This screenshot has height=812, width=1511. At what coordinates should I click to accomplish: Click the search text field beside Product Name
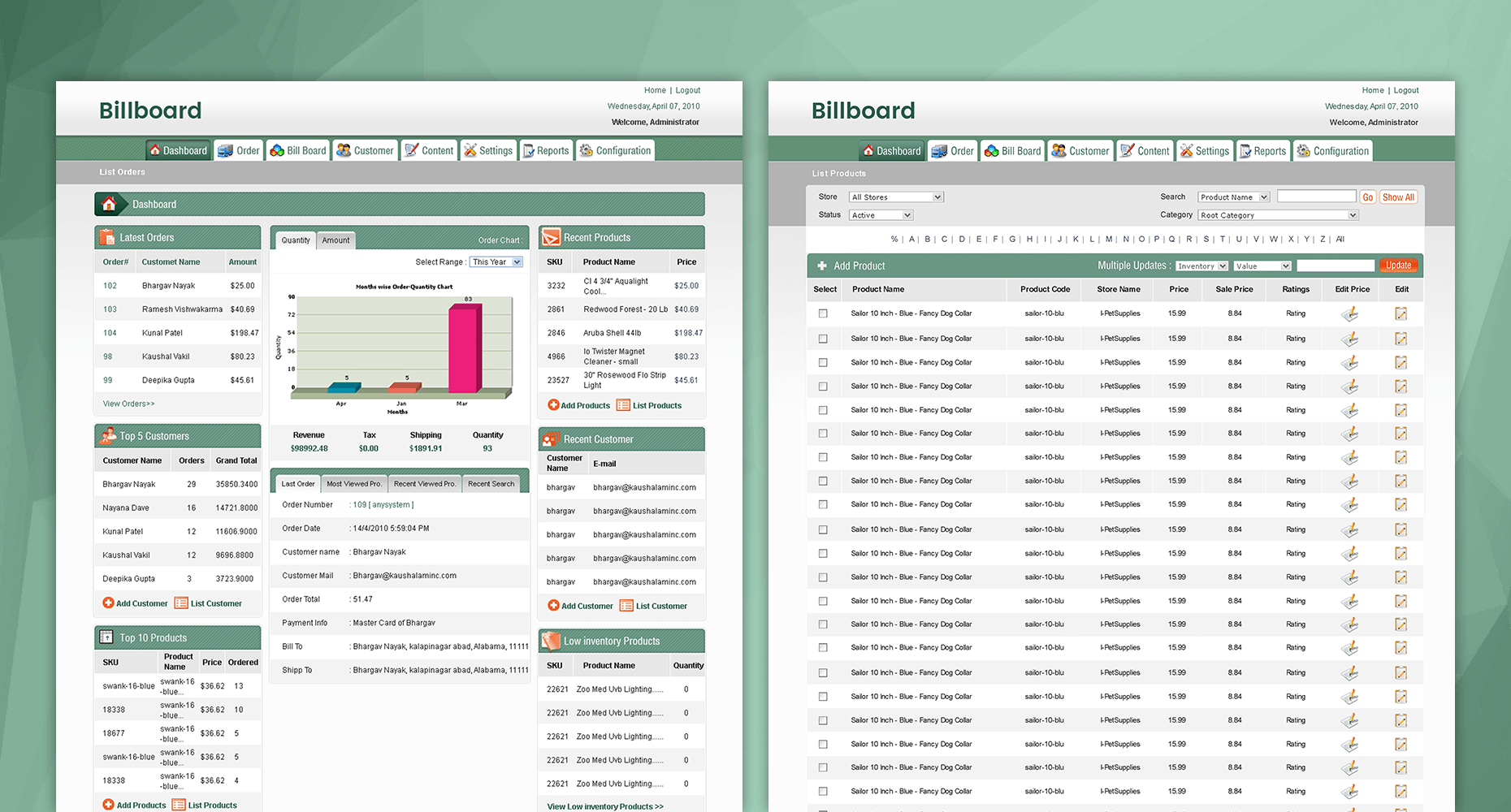(1316, 197)
